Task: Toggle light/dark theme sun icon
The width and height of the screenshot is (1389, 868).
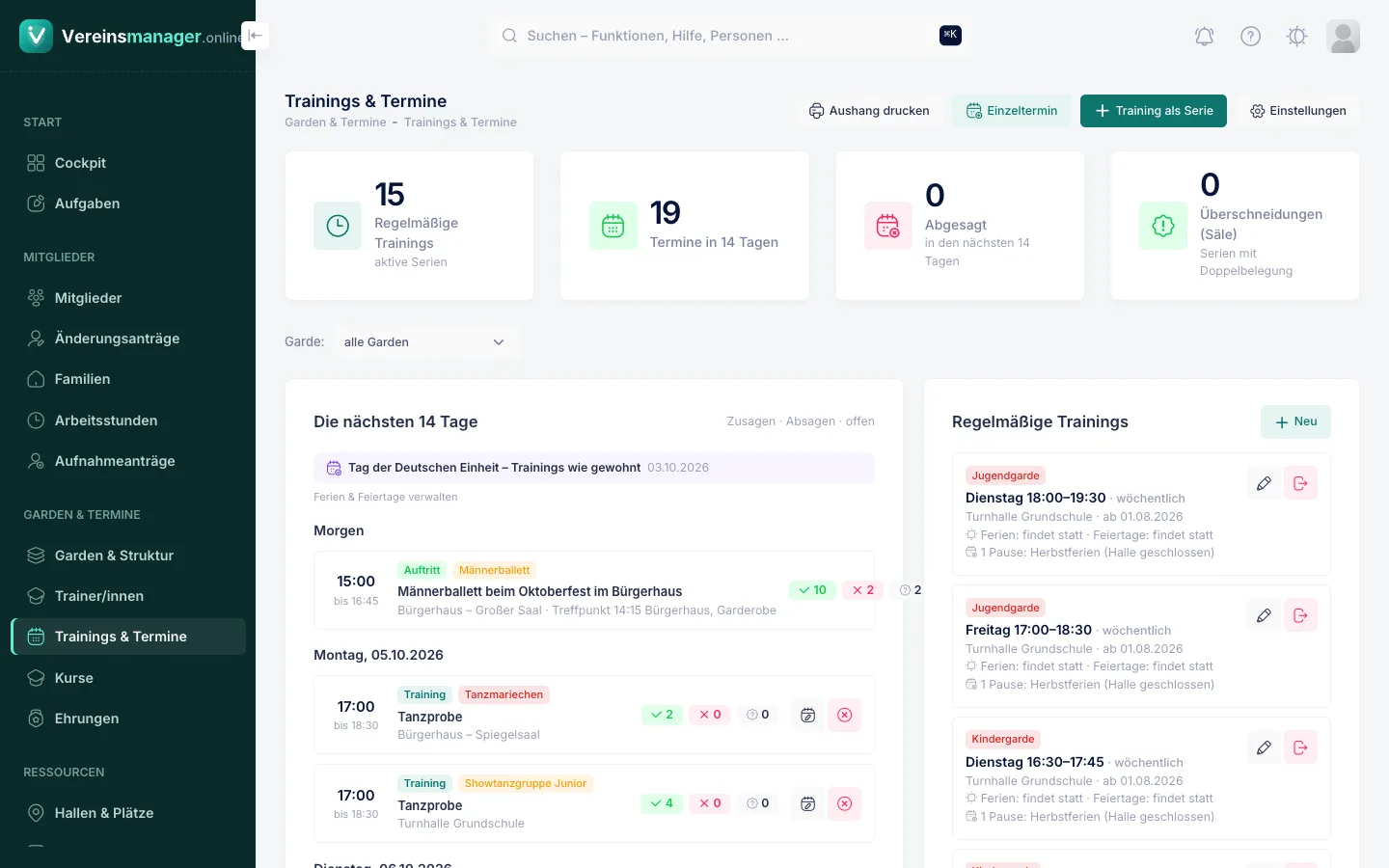Action: tap(1296, 37)
